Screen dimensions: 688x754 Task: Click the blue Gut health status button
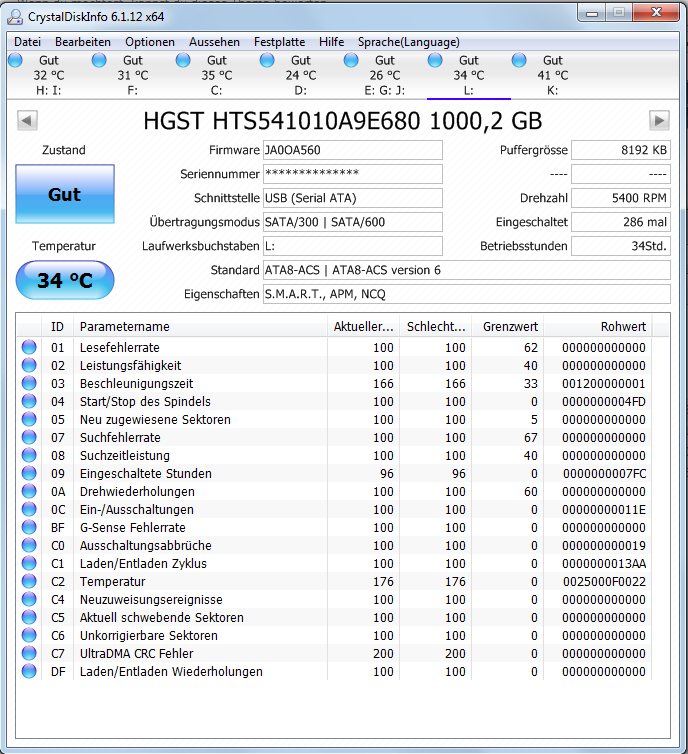(x=65, y=194)
